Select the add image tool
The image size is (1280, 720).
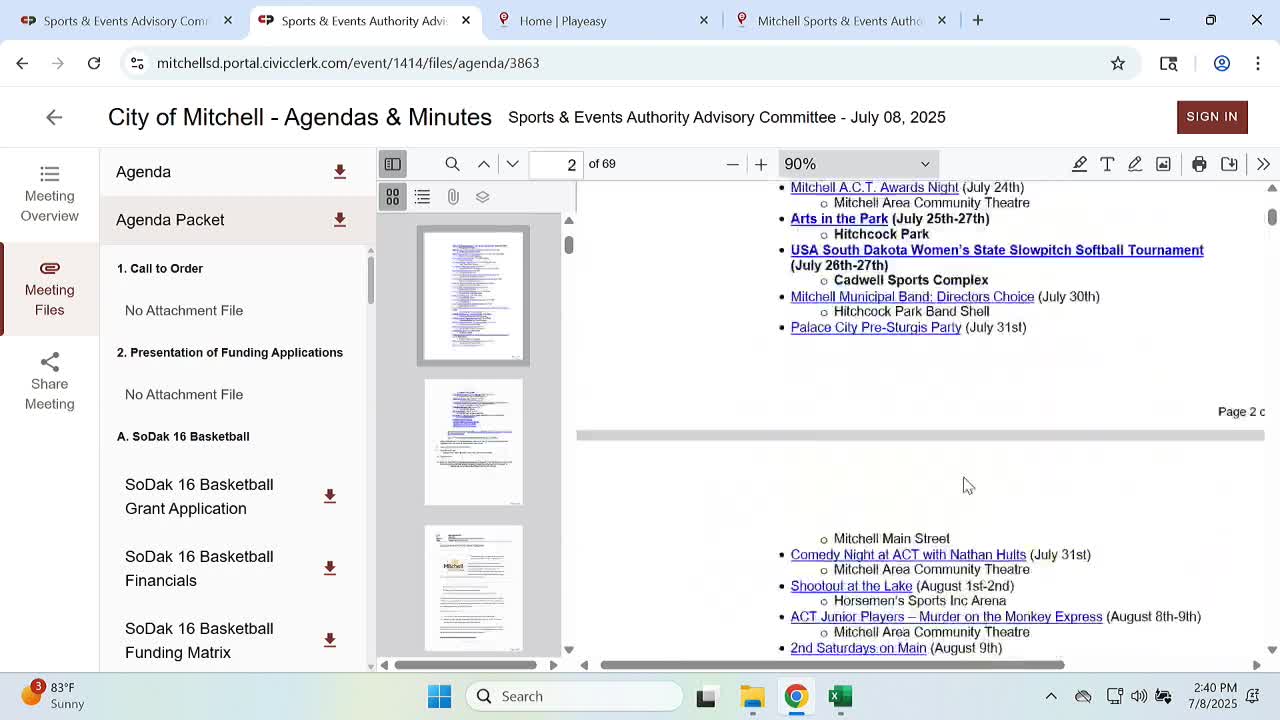pyautogui.click(x=1163, y=164)
